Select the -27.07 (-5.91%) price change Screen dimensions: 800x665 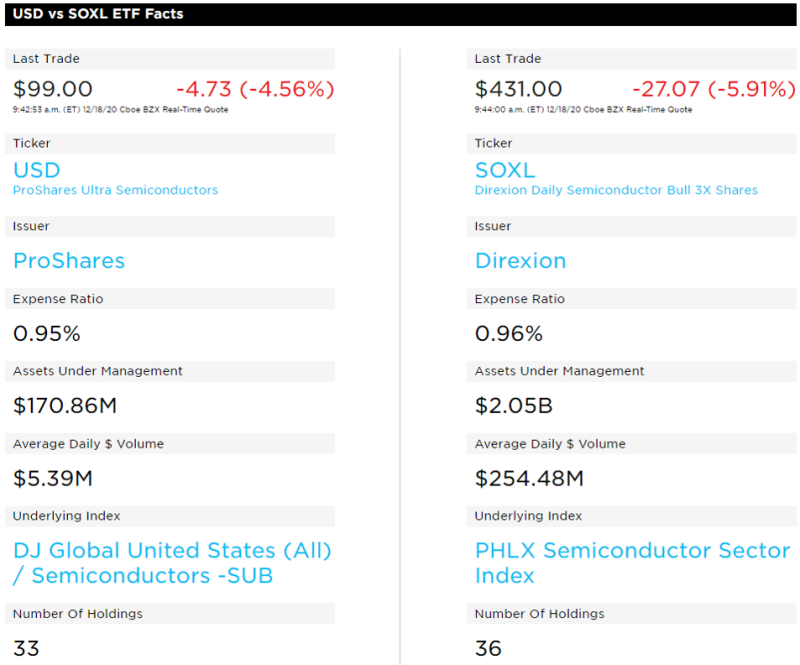pyautogui.click(x=713, y=89)
